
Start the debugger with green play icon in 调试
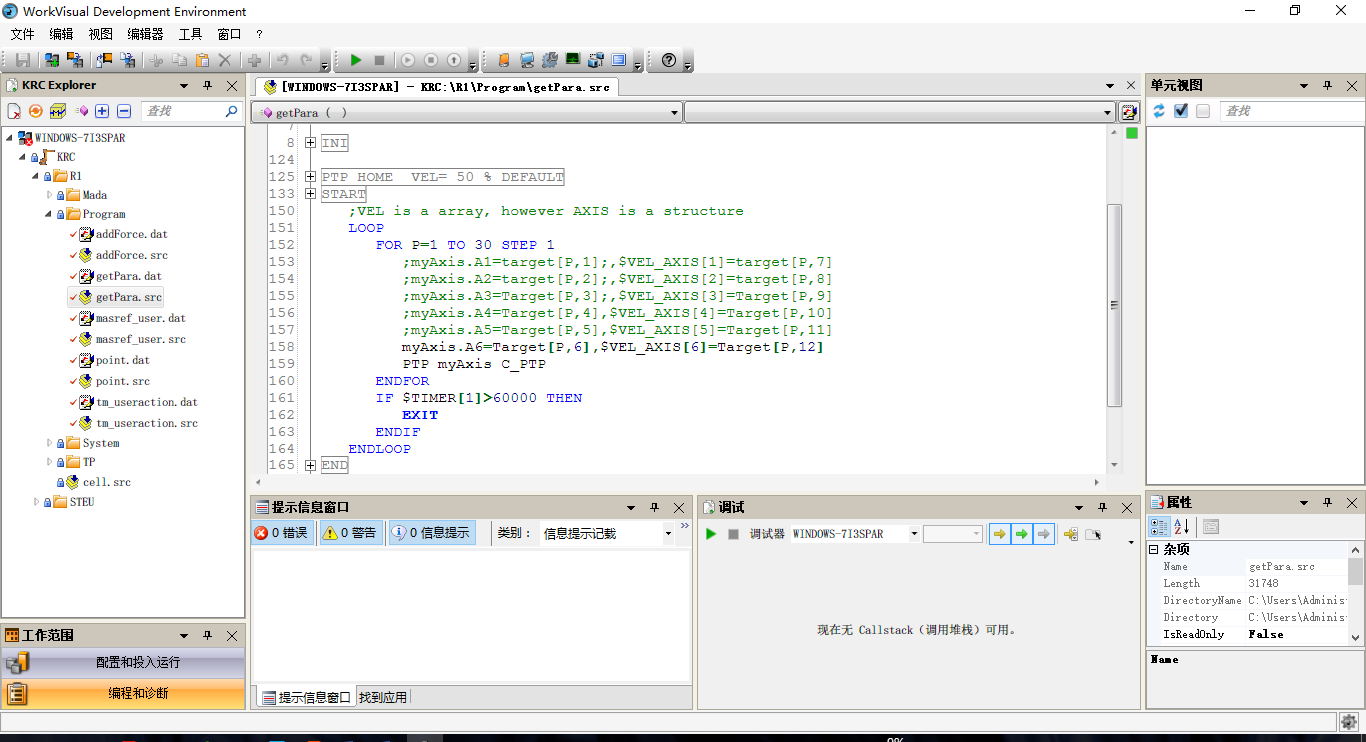711,534
